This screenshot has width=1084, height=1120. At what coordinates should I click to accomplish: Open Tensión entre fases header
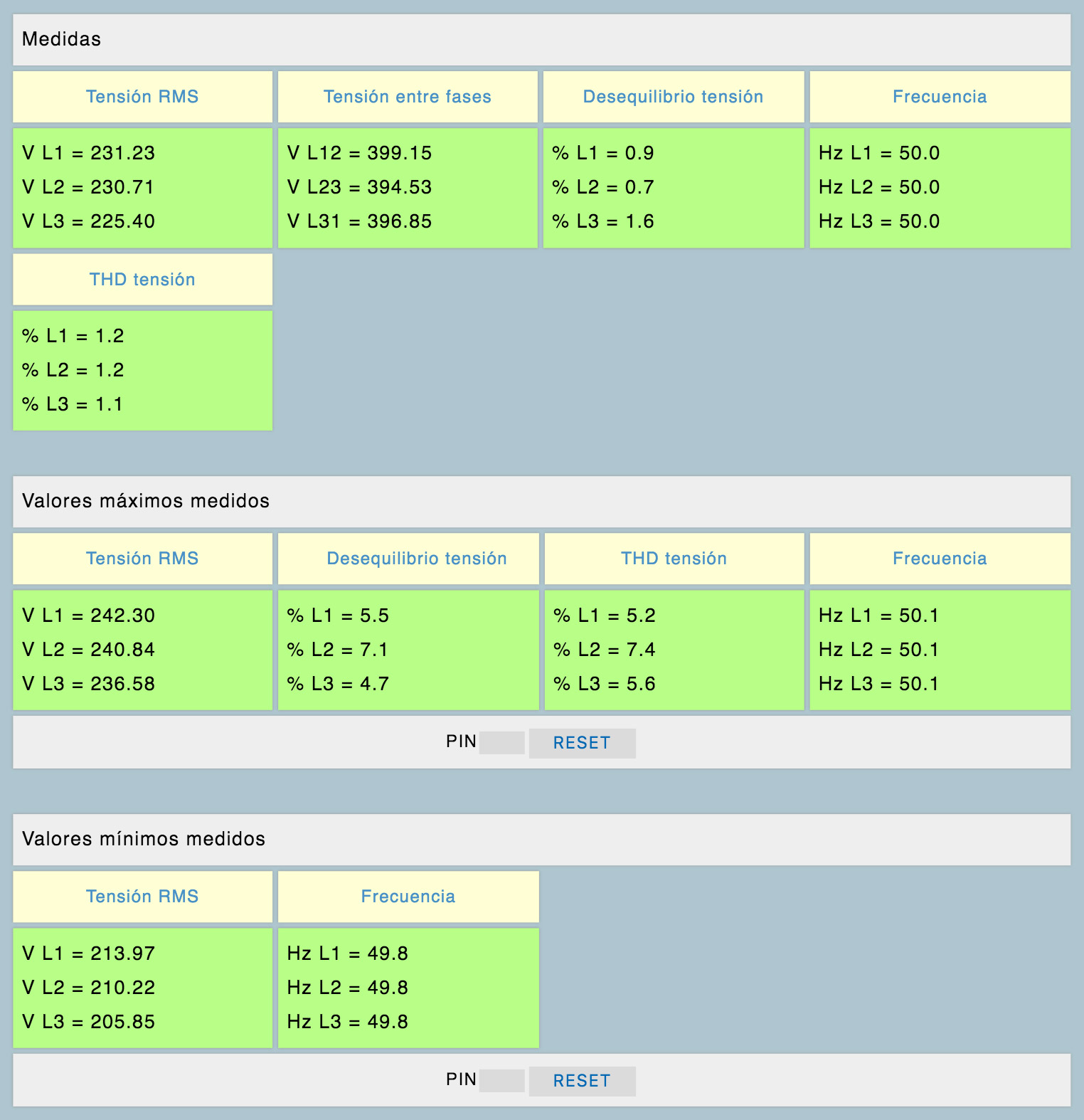click(408, 97)
